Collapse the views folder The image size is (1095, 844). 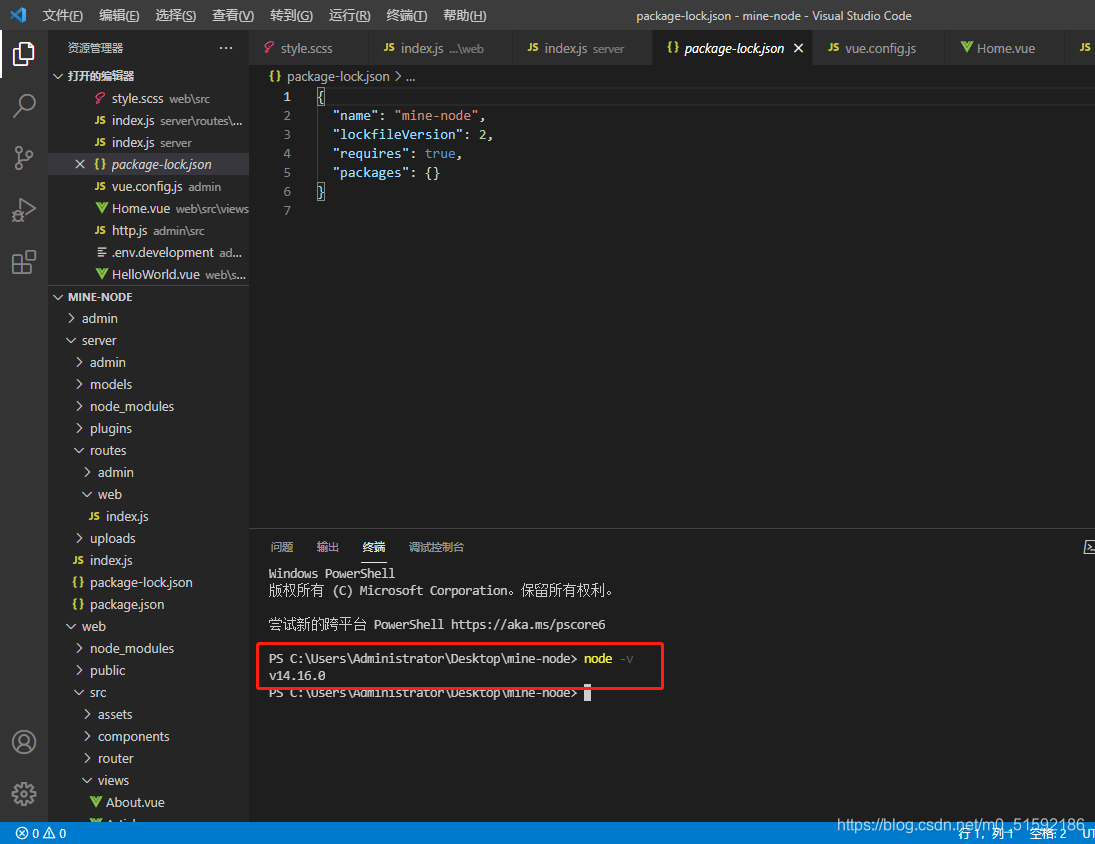(x=149, y=780)
